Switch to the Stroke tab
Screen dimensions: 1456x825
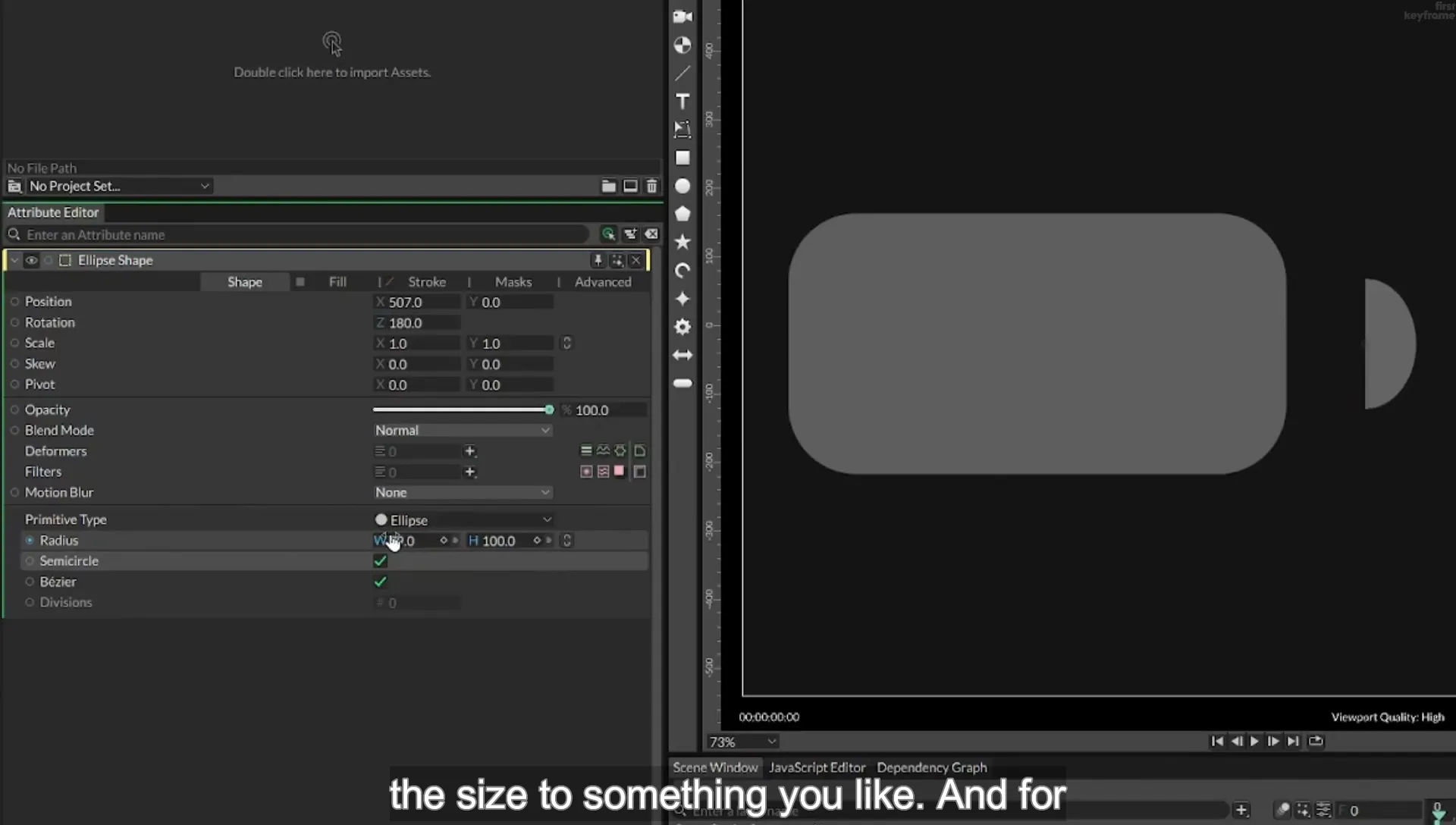pos(427,282)
